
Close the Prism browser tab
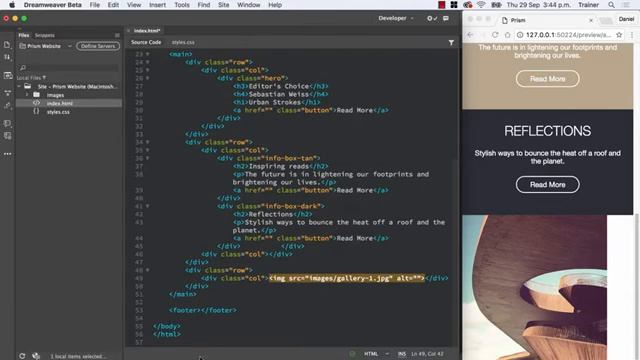click(x=591, y=20)
